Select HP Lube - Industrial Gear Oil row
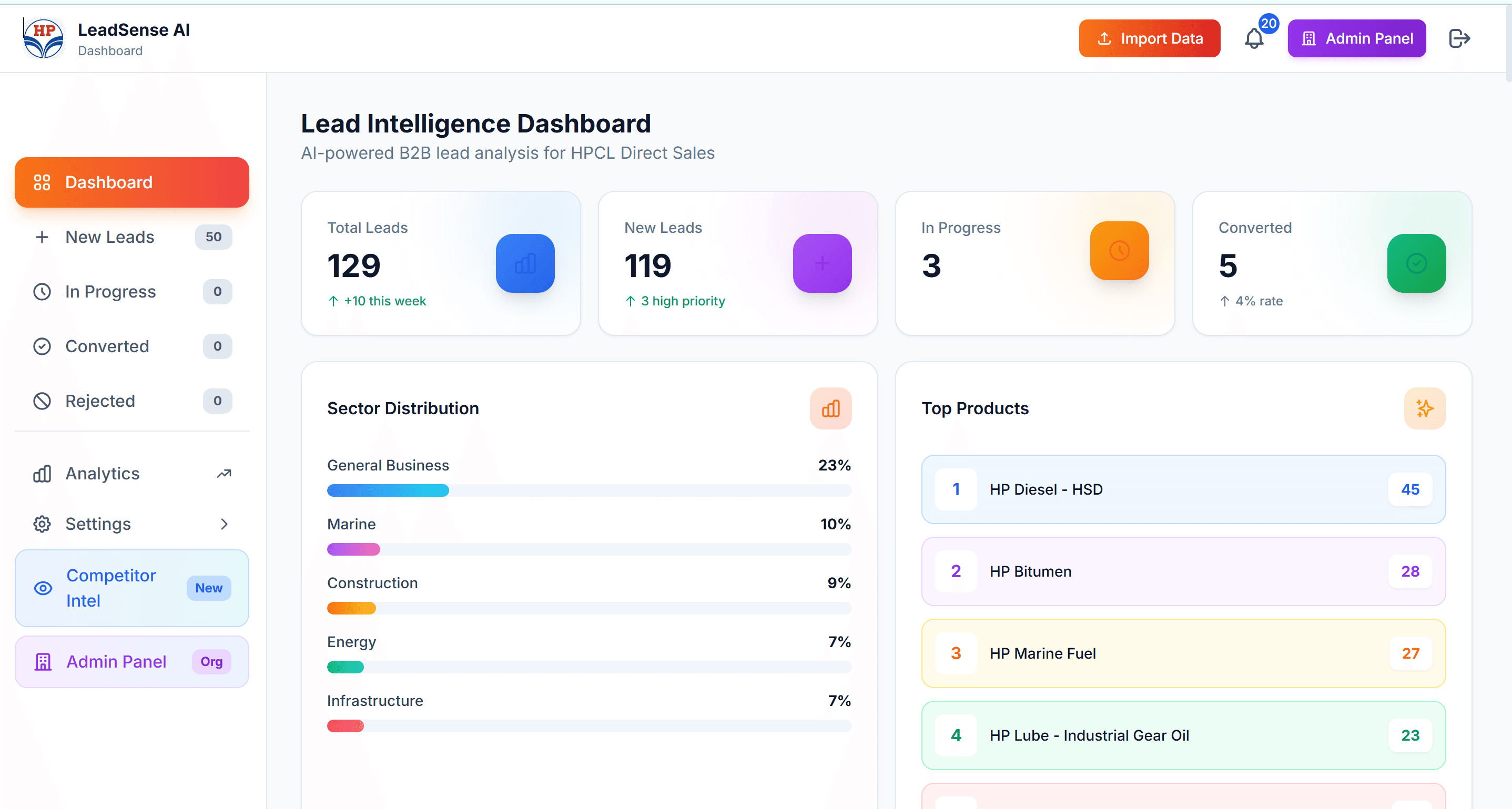This screenshot has height=809, width=1512. (x=1183, y=735)
